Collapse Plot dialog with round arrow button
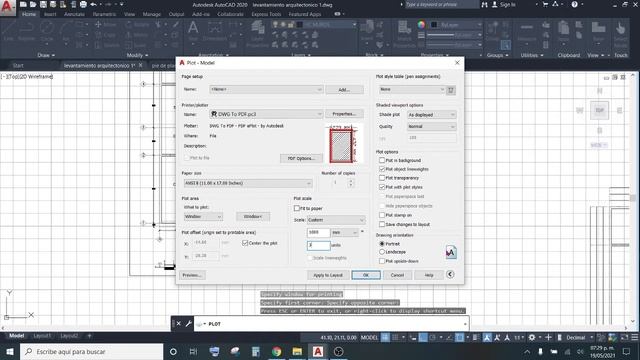This screenshot has width=640, height=360. coord(450,274)
